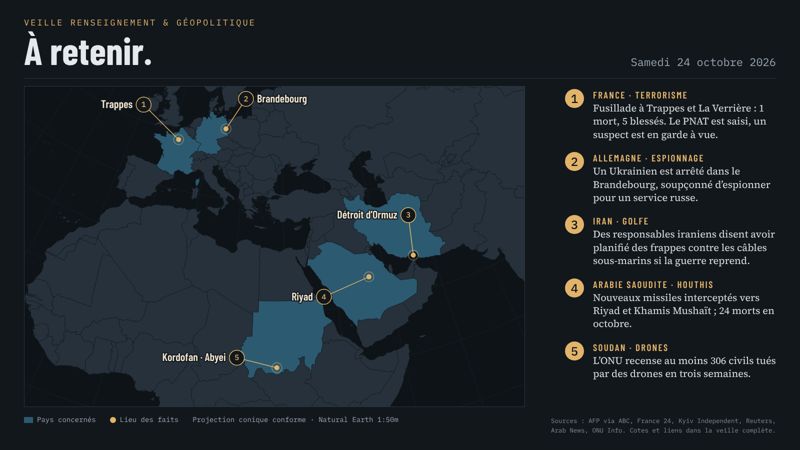Click the paragraph about 306 civilians killed
The width and height of the screenshot is (800, 450).
pos(684,367)
